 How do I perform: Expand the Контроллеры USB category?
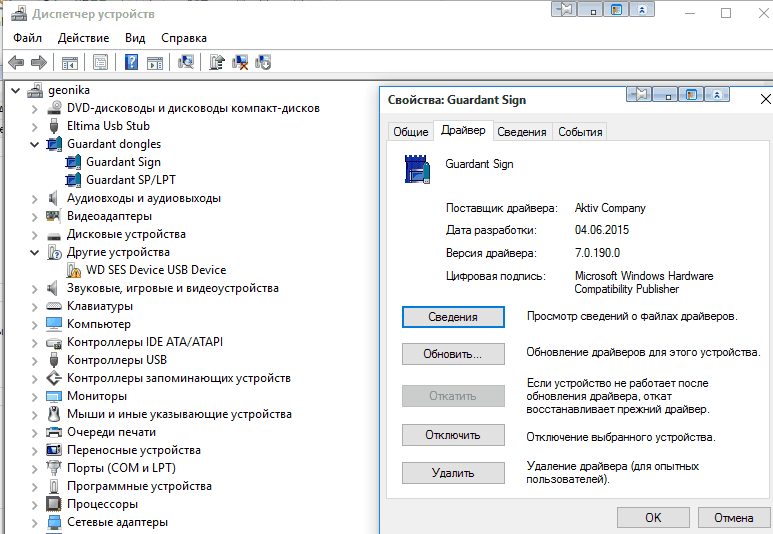[35, 360]
